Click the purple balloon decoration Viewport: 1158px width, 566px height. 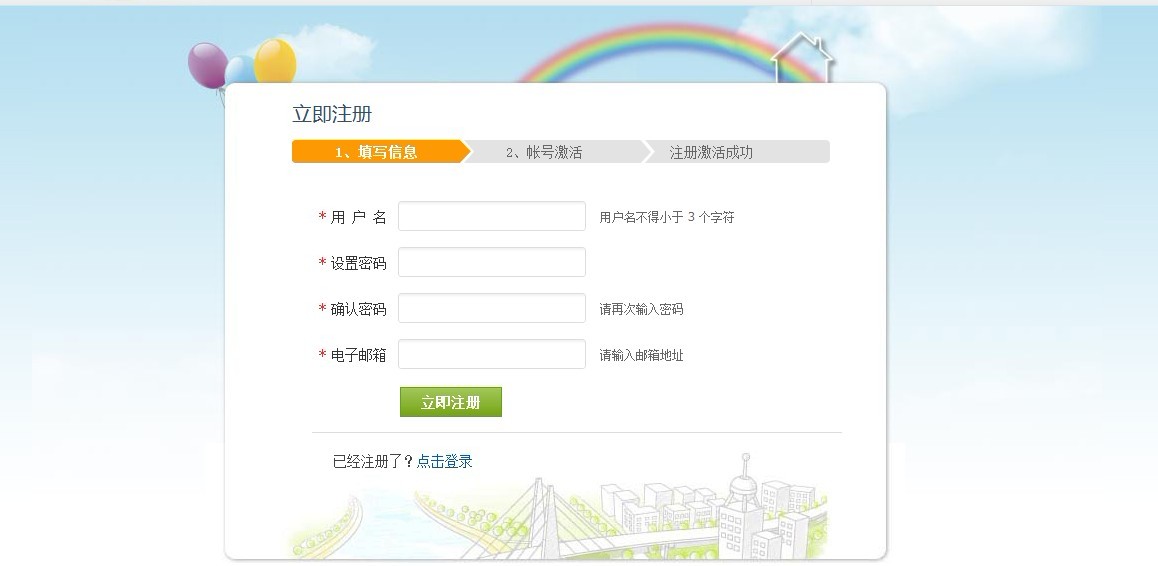point(206,64)
